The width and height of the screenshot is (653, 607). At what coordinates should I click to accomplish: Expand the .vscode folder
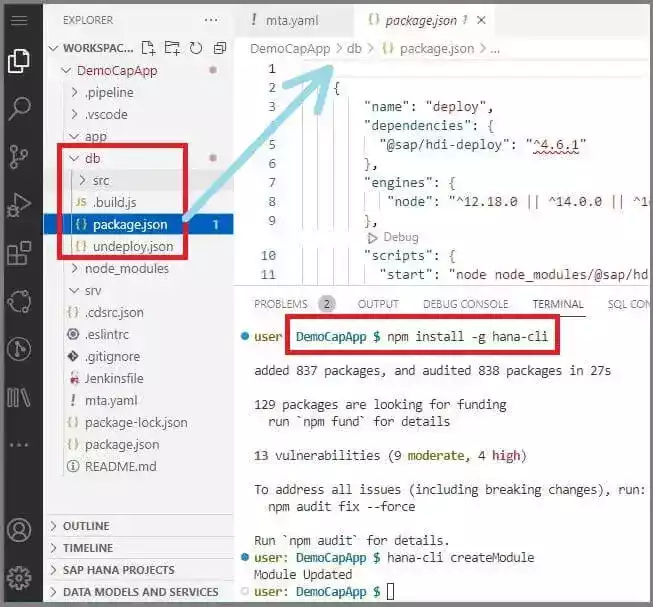pos(75,114)
